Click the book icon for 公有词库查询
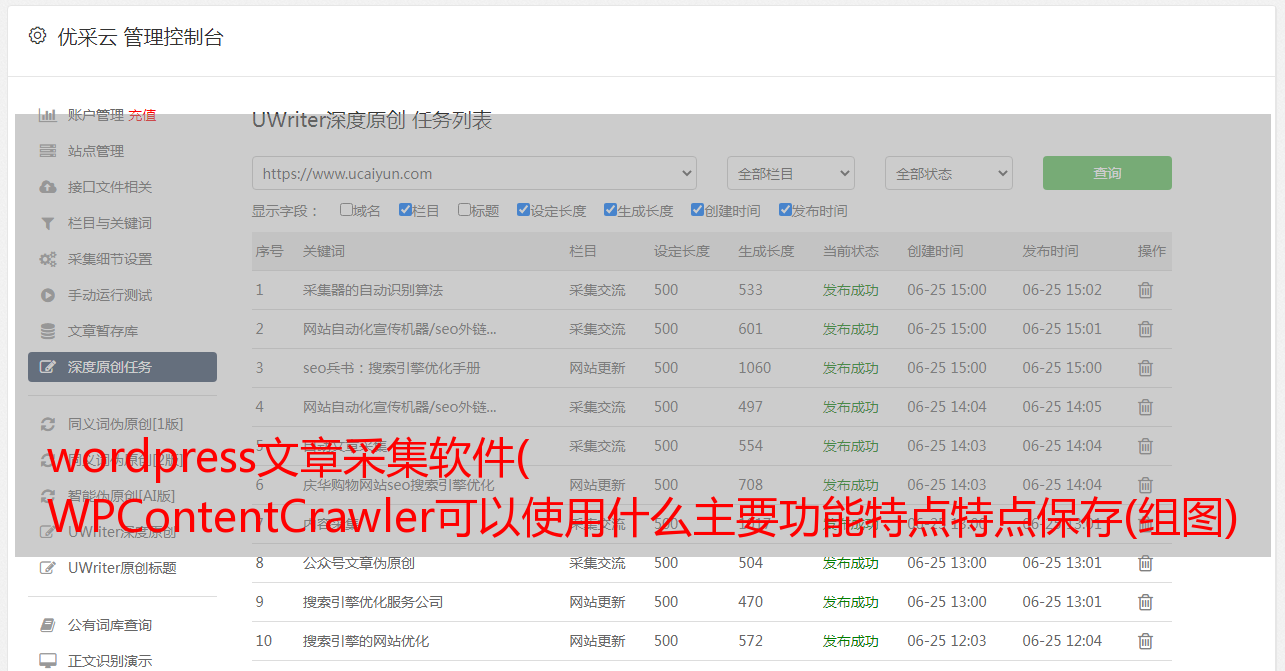This screenshot has width=1285, height=671. pyautogui.click(x=47, y=625)
